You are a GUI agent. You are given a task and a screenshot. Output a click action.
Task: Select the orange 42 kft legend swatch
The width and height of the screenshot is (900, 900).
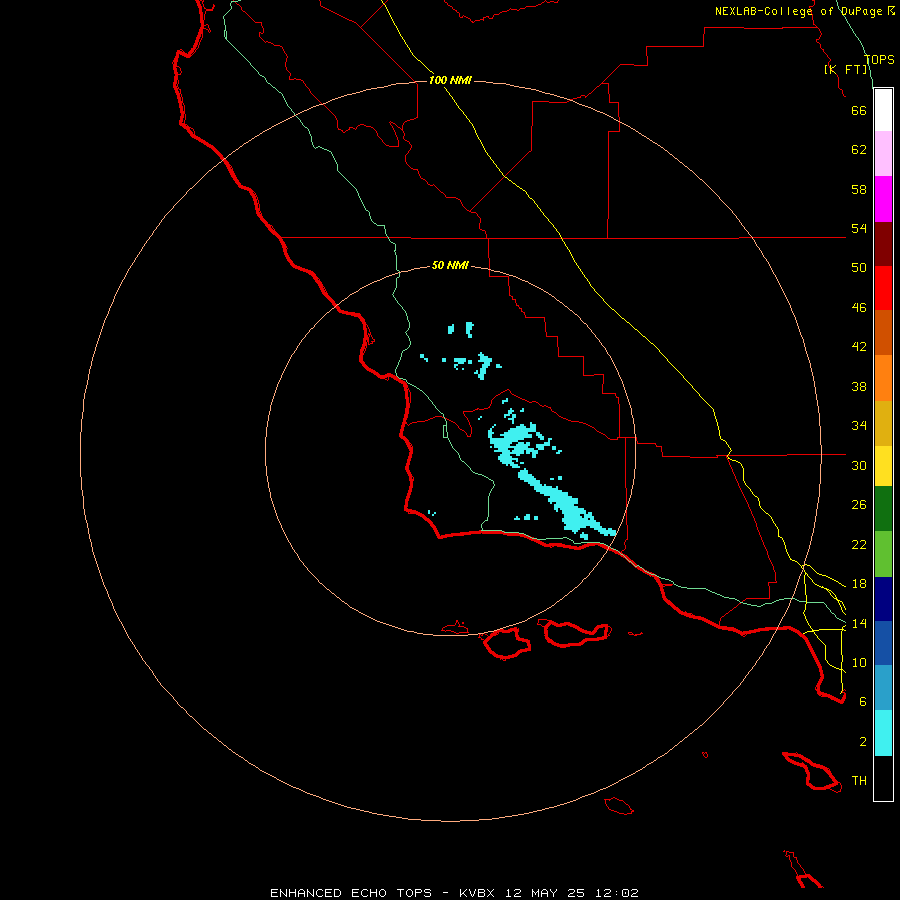coord(883,378)
